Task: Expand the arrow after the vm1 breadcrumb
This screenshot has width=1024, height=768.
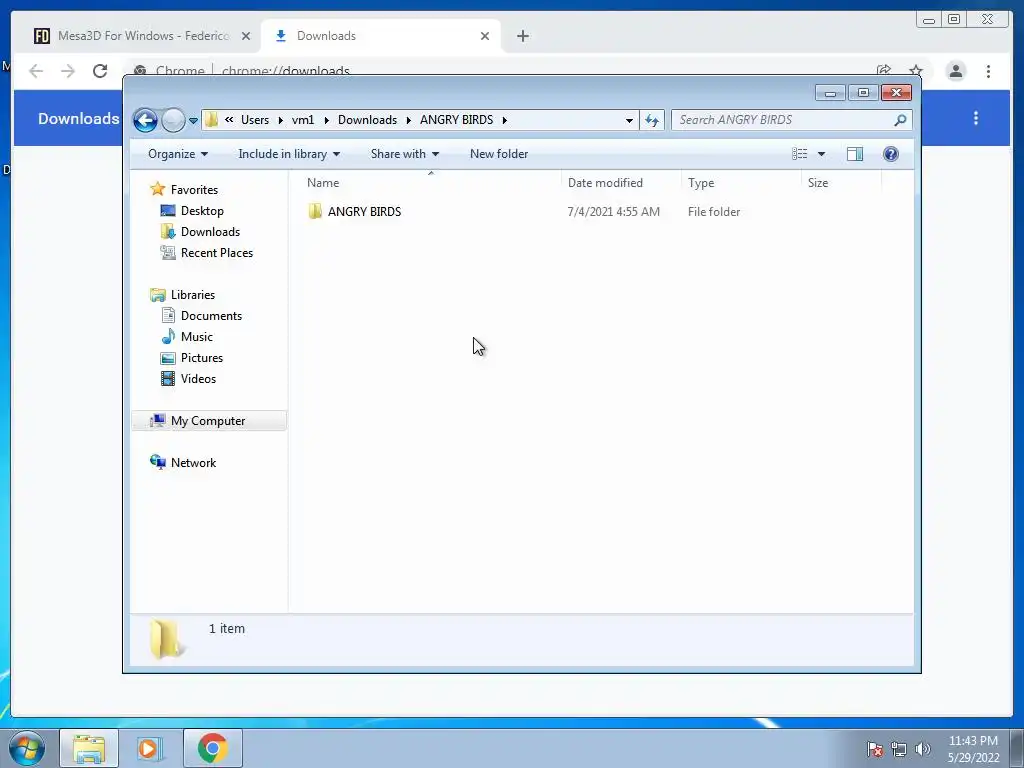Action: tap(327, 120)
